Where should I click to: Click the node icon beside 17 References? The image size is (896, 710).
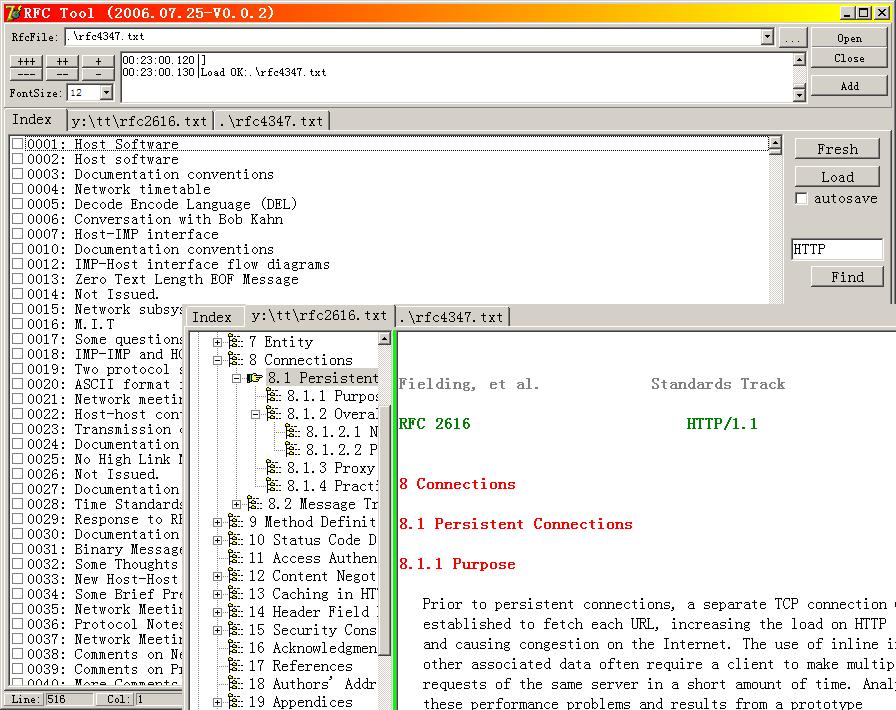click(235, 666)
